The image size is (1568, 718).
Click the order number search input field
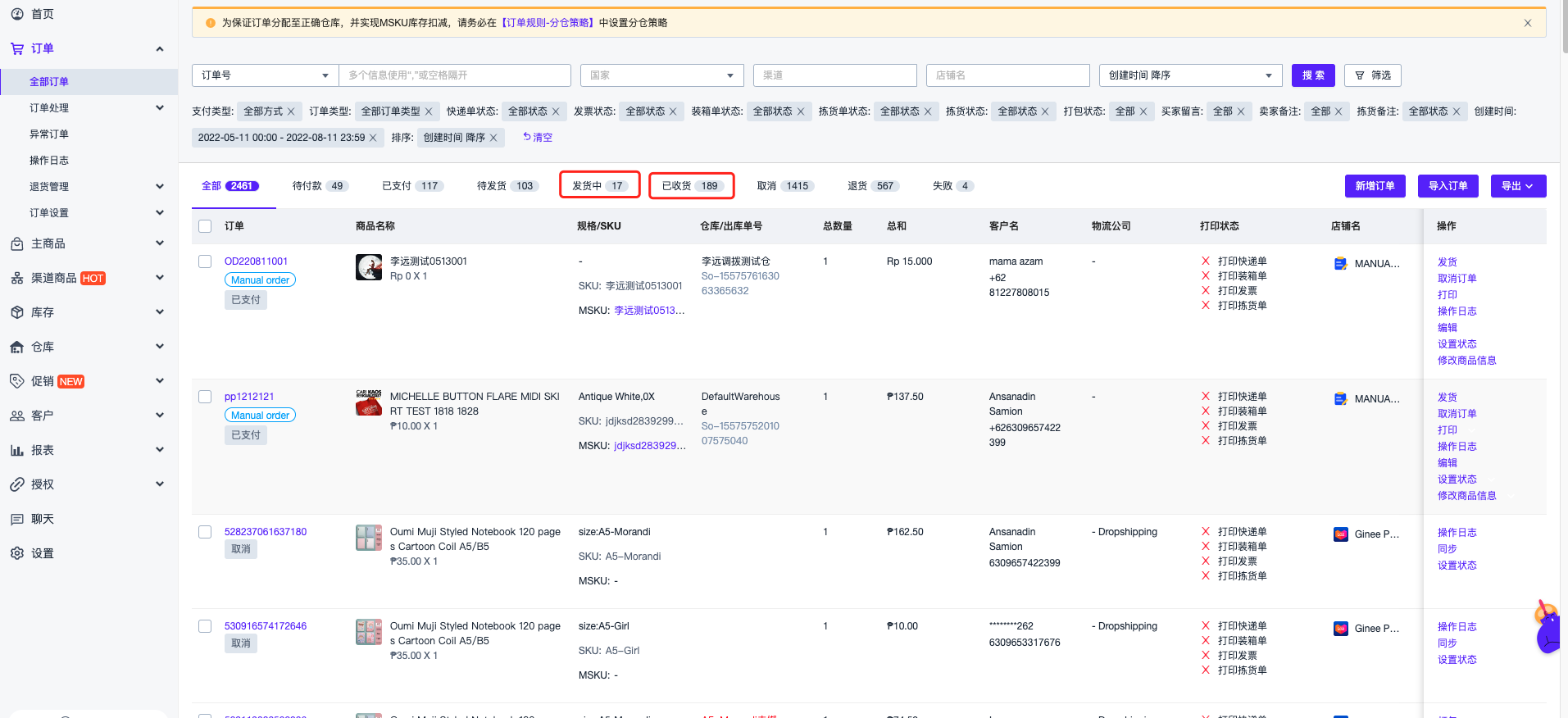[x=455, y=75]
